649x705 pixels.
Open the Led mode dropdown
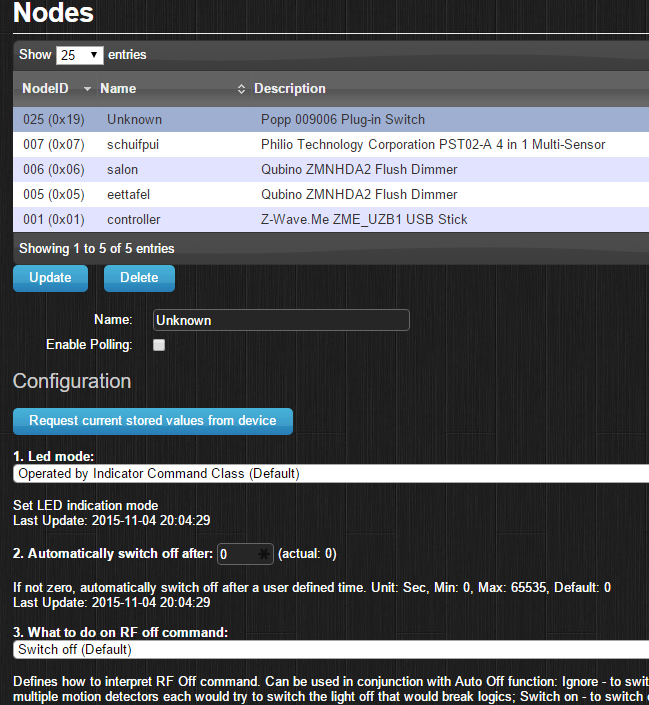click(x=331, y=473)
